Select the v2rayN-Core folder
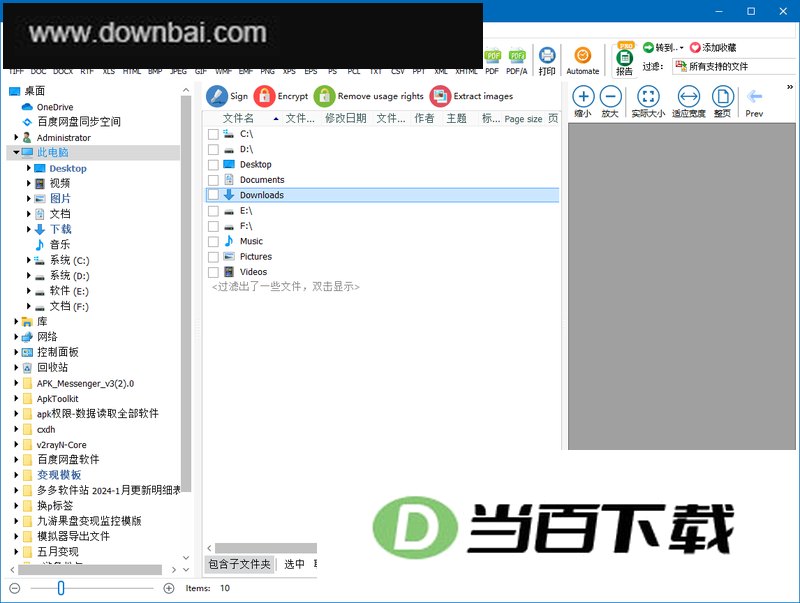This screenshot has height=603, width=800. point(61,445)
